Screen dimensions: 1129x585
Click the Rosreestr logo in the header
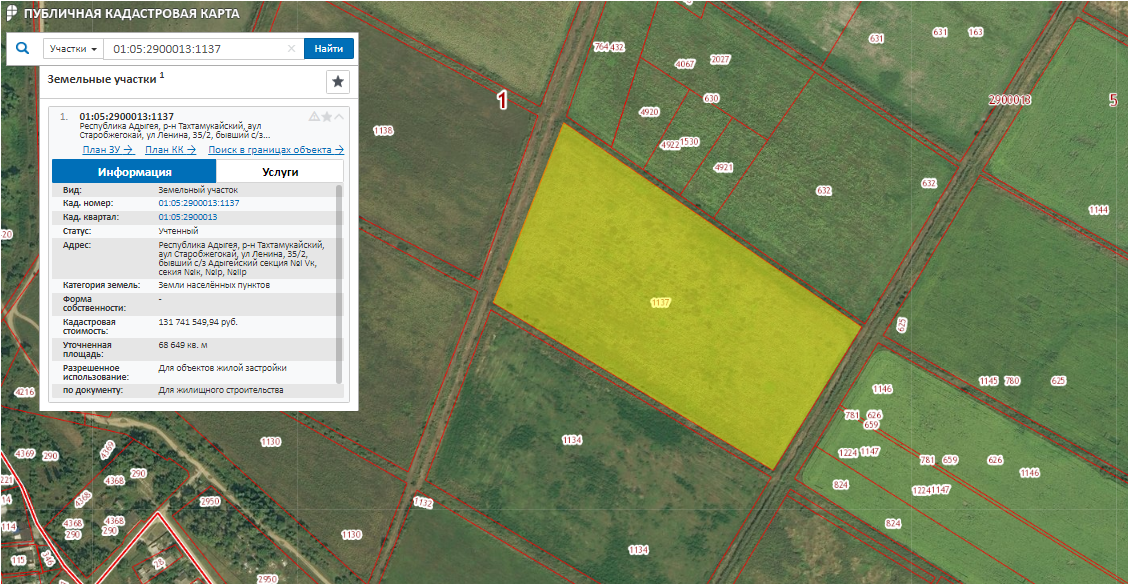pyautogui.click(x=11, y=13)
